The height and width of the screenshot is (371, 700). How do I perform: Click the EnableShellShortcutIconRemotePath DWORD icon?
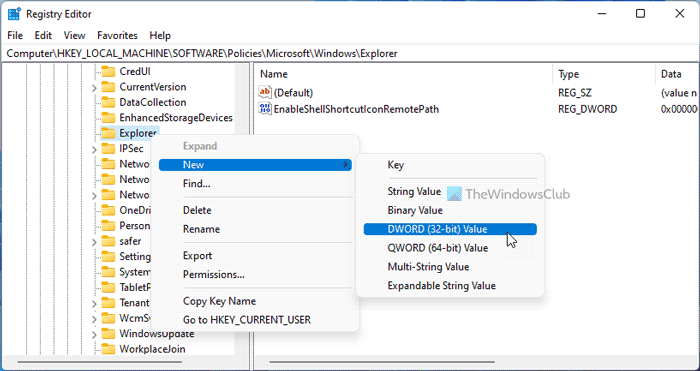(265, 108)
